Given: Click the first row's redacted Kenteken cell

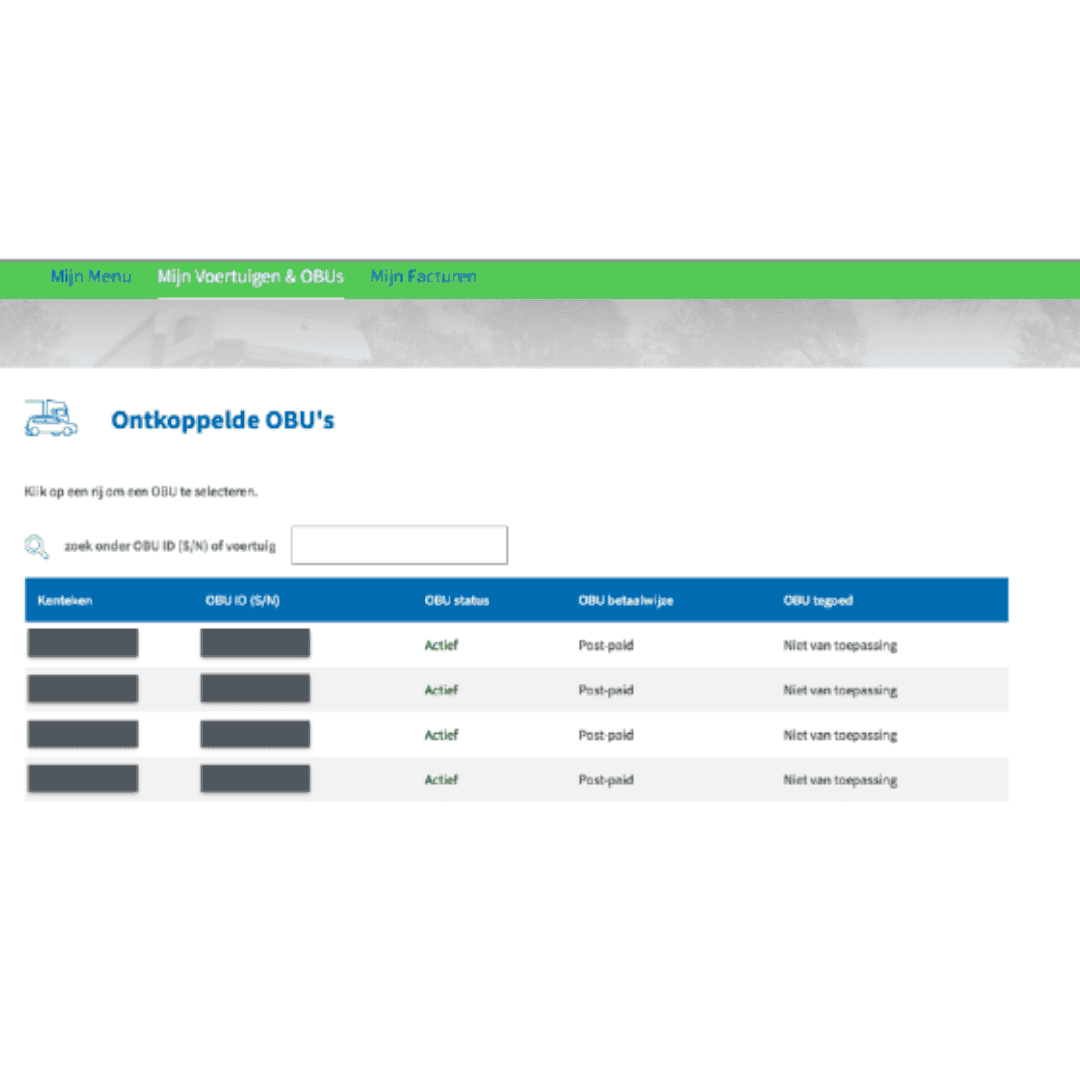Looking at the screenshot, I should 83,644.
